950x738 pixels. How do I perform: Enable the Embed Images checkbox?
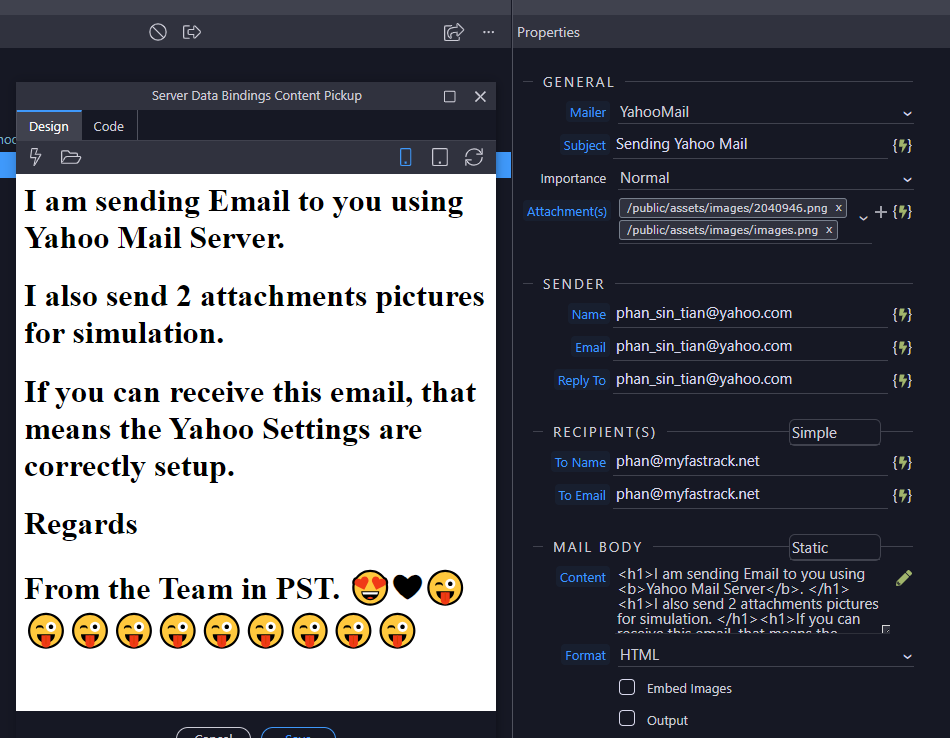[627, 687]
